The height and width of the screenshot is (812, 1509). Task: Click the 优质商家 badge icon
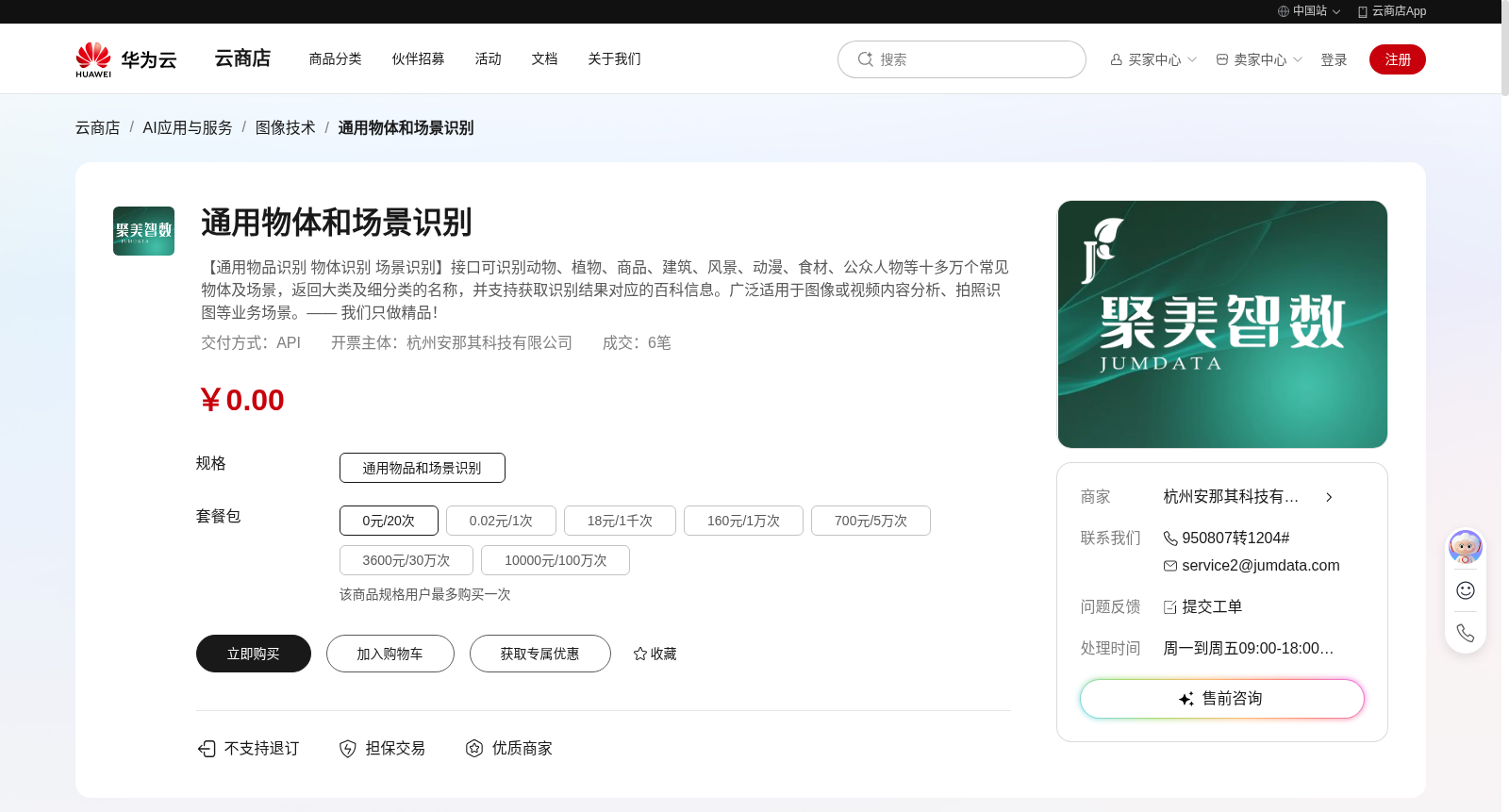coord(474,749)
